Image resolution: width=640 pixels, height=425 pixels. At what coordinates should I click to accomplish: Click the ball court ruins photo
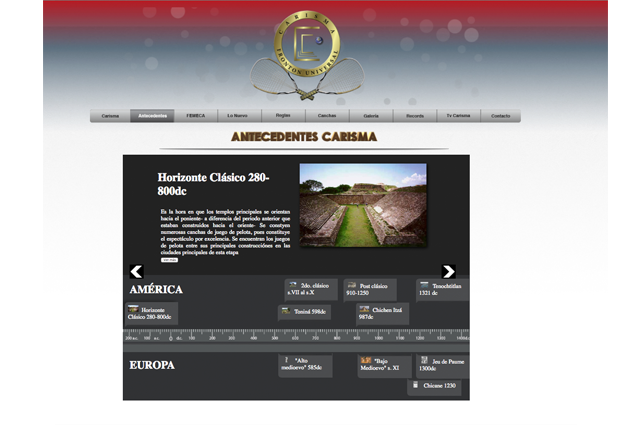click(363, 205)
